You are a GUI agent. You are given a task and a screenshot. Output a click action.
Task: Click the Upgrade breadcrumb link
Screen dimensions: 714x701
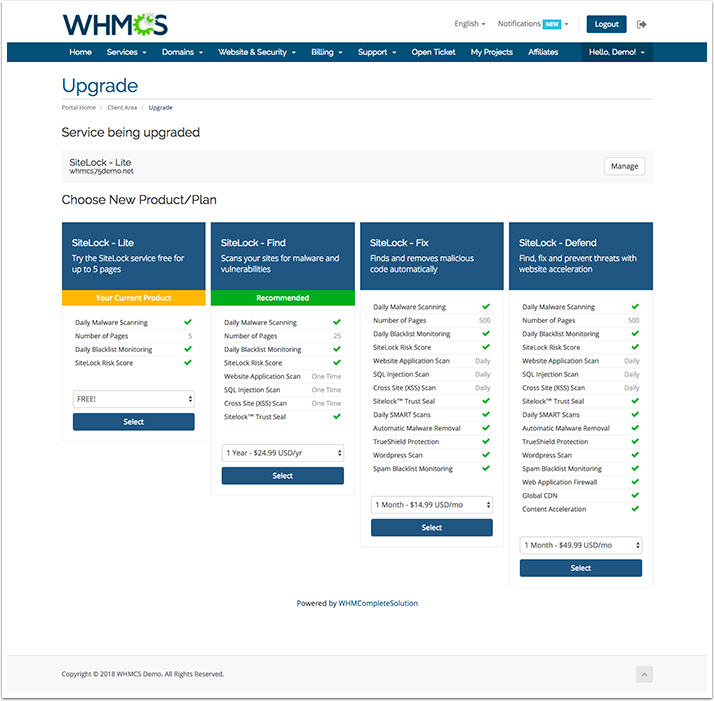click(x=160, y=107)
